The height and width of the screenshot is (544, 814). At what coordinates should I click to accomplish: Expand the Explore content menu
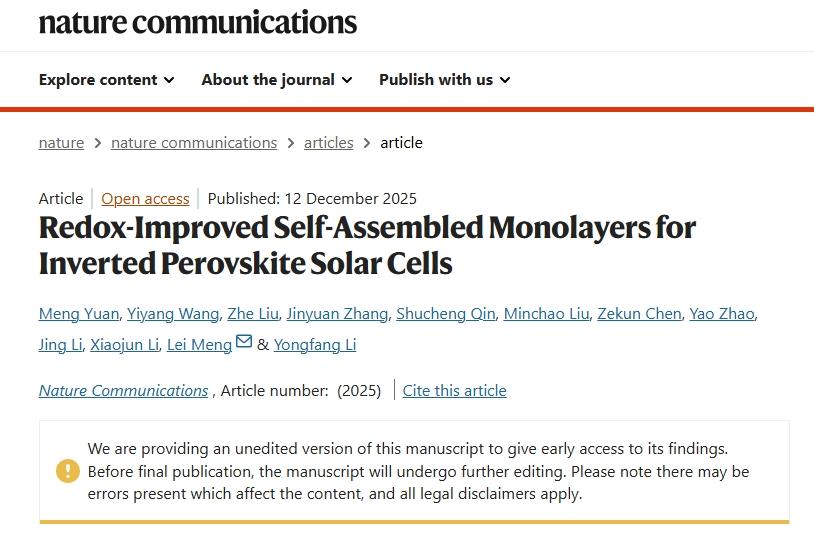tap(106, 80)
